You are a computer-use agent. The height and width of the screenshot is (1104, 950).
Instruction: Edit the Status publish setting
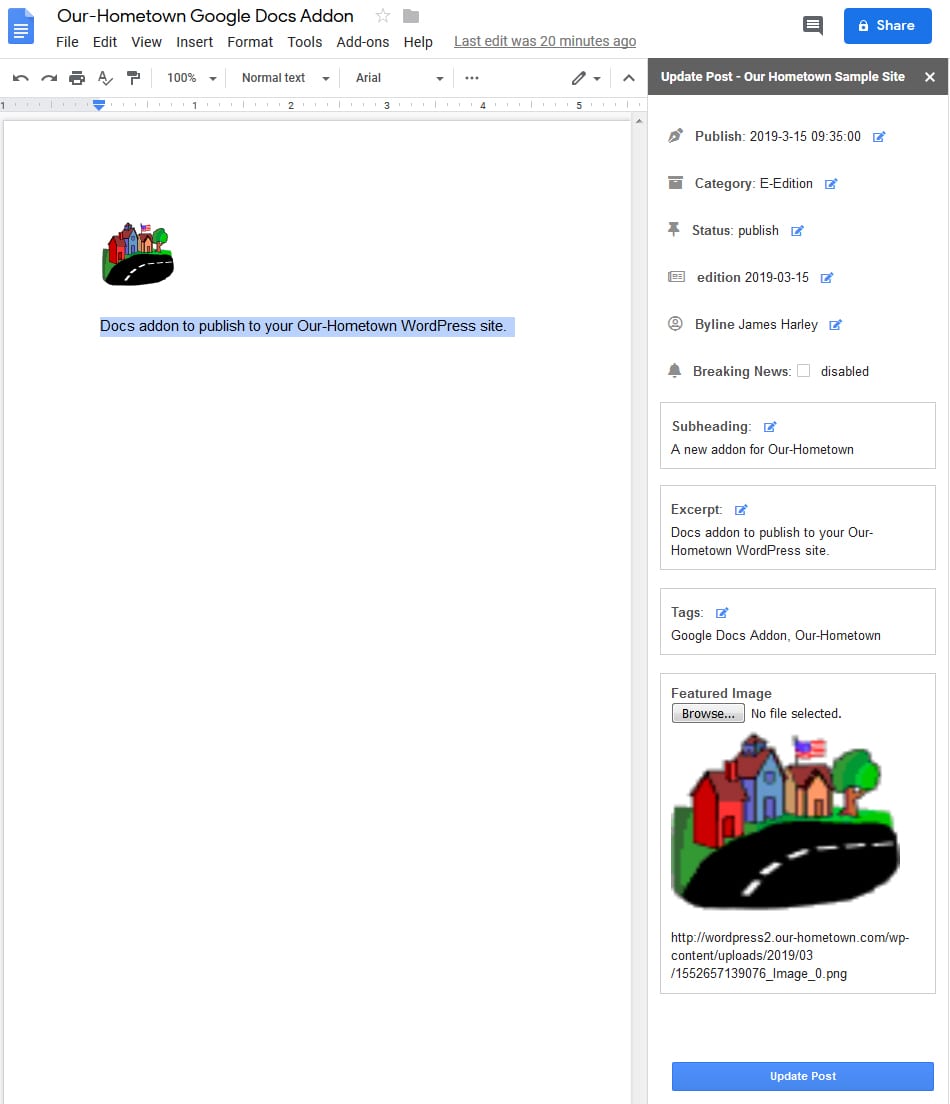click(x=797, y=231)
